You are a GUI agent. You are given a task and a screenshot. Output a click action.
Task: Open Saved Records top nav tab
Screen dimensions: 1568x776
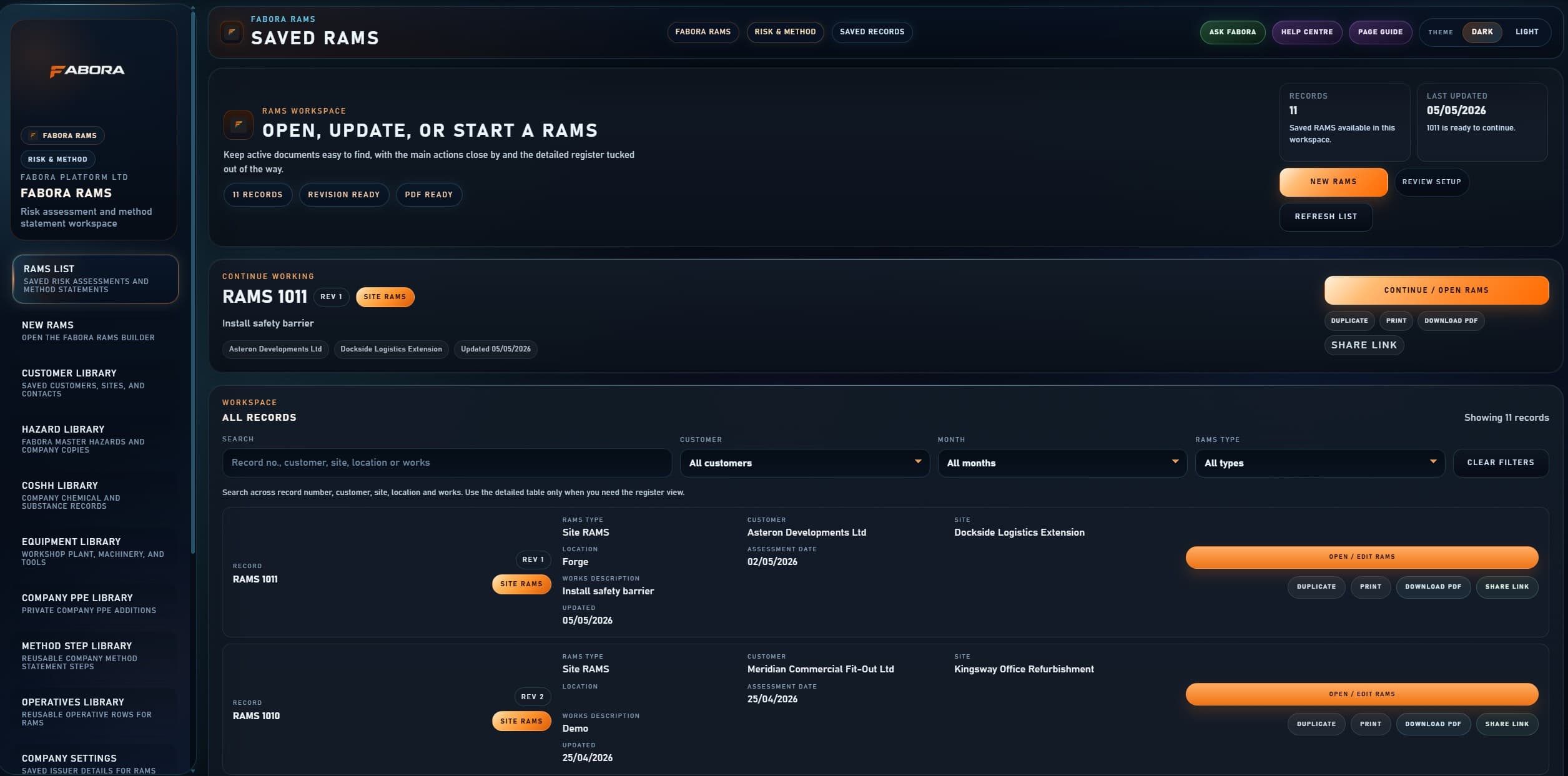point(872,32)
